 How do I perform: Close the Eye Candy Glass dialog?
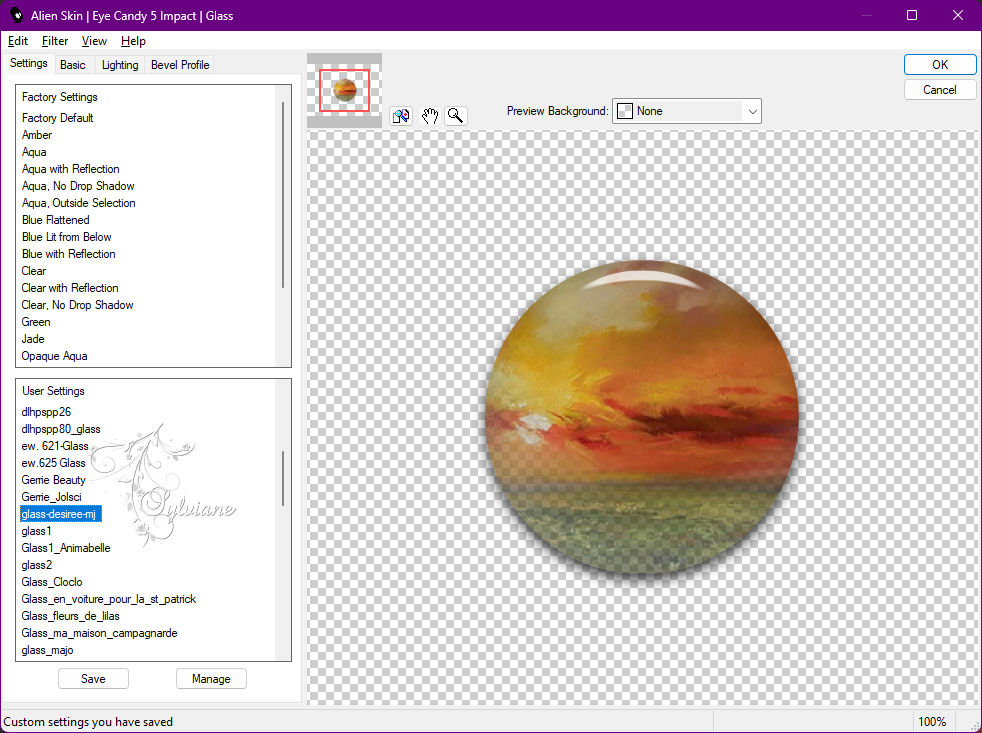click(958, 15)
